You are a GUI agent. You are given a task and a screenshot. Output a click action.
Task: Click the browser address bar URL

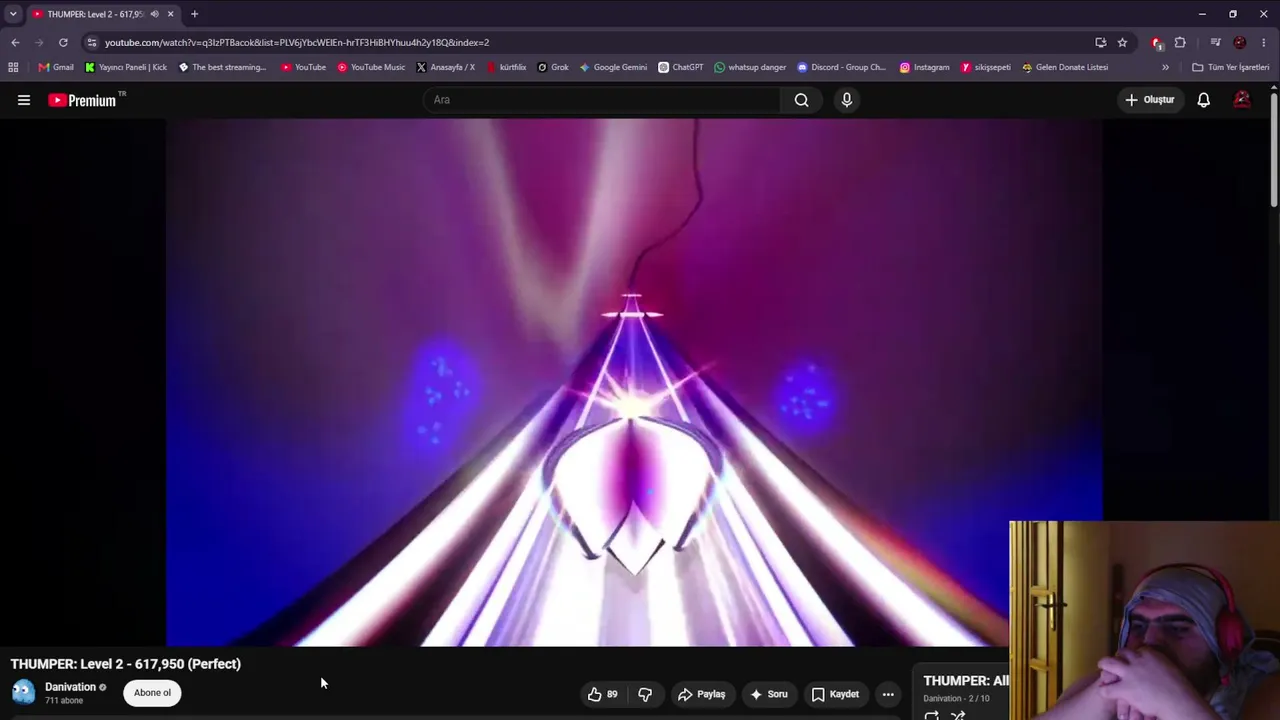click(297, 42)
